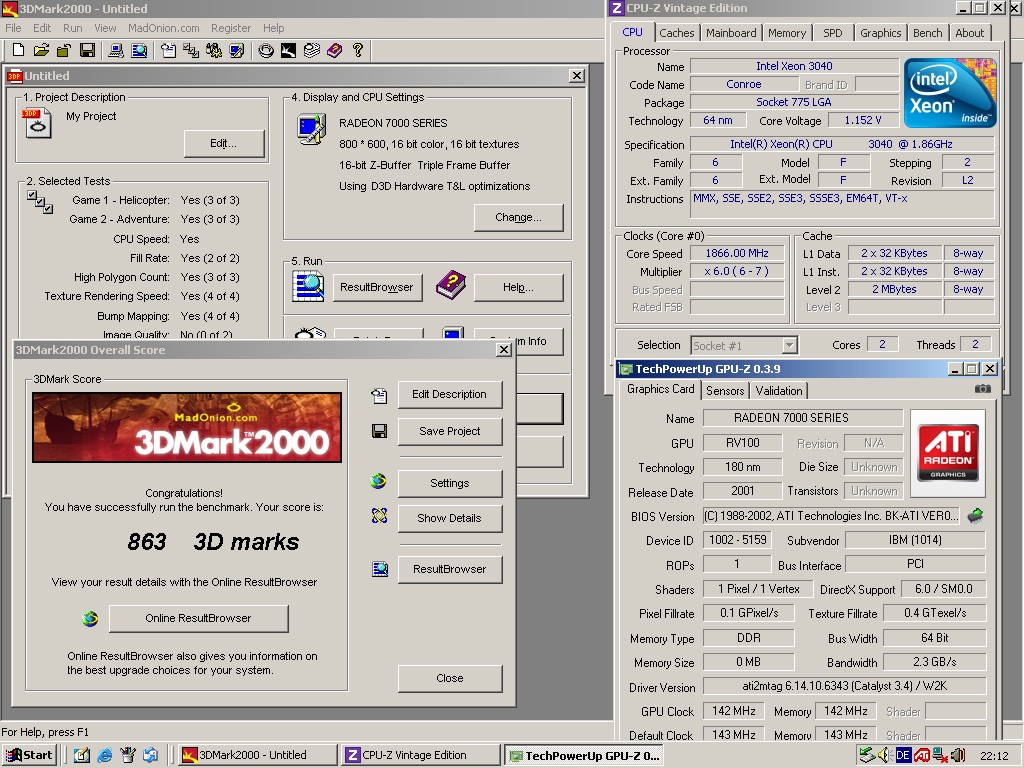Click the run demo black toolbar icon
1024x768 pixels.
tap(289, 50)
